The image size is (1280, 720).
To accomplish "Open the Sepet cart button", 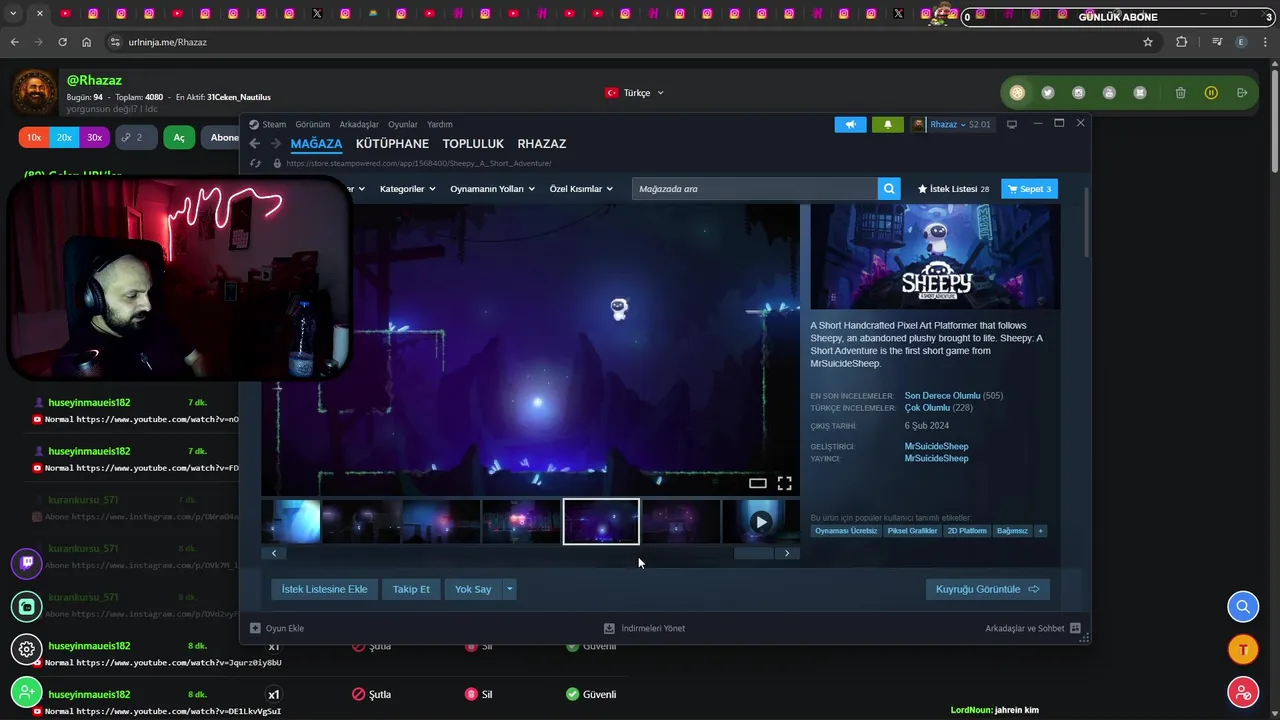I will tap(1029, 189).
